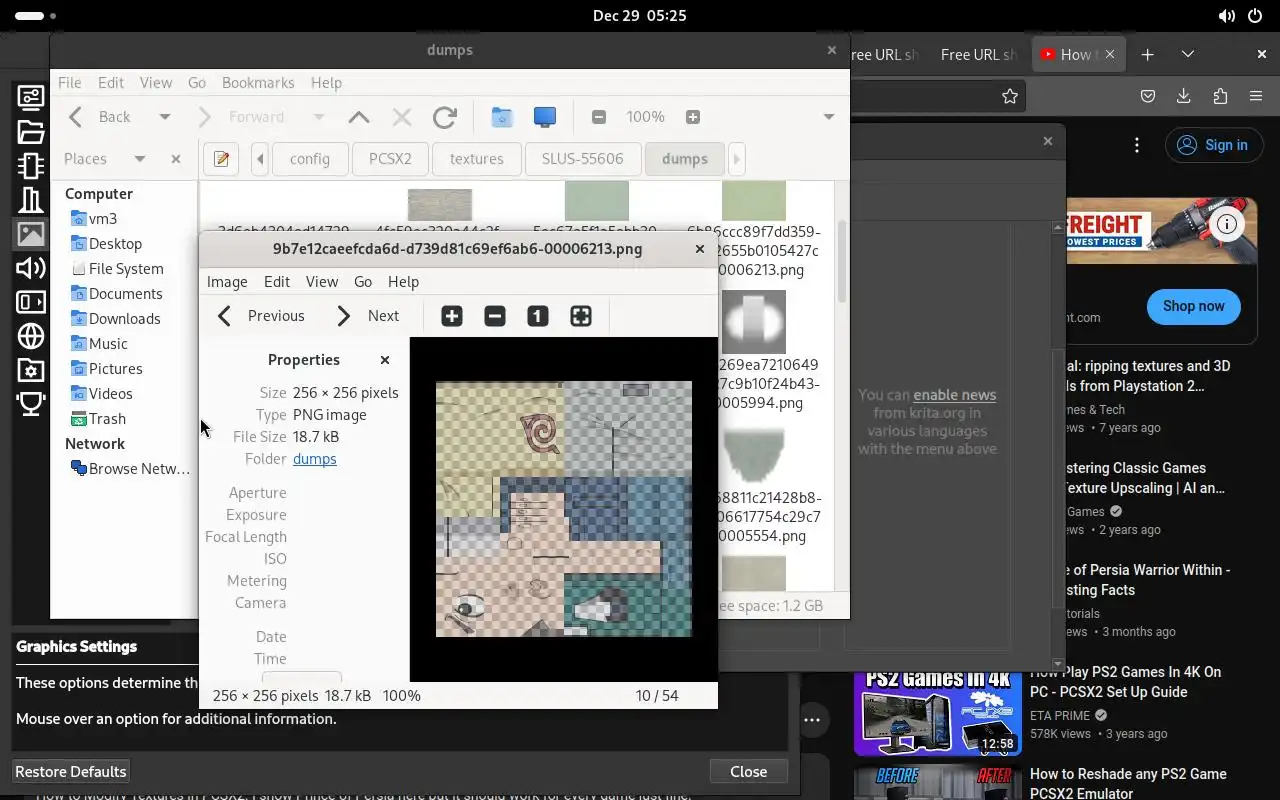Open the viewer's Go menu

(363, 282)
